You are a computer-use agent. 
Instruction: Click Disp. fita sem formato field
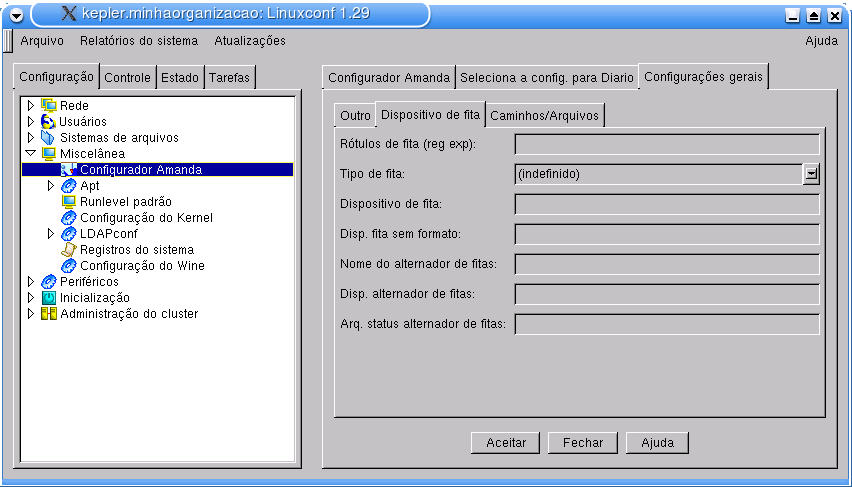(667, 234)
